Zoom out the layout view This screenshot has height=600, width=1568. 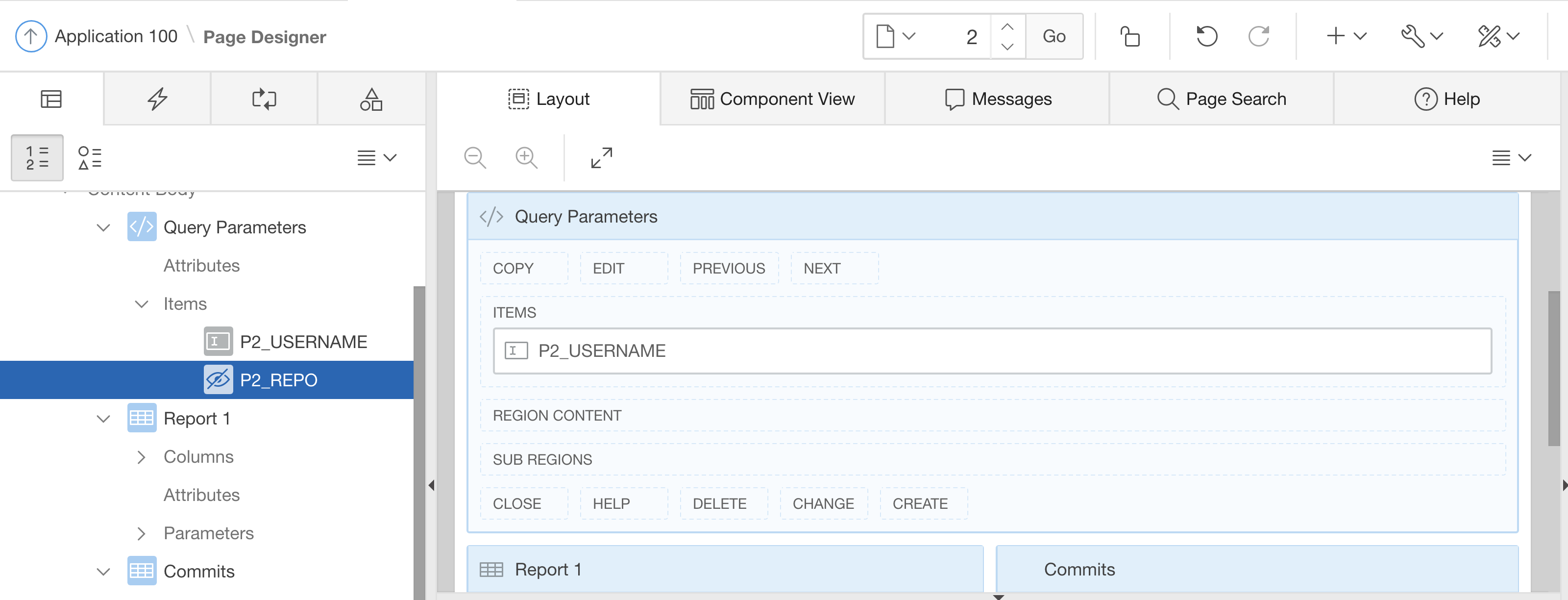[x=475, y=158]
